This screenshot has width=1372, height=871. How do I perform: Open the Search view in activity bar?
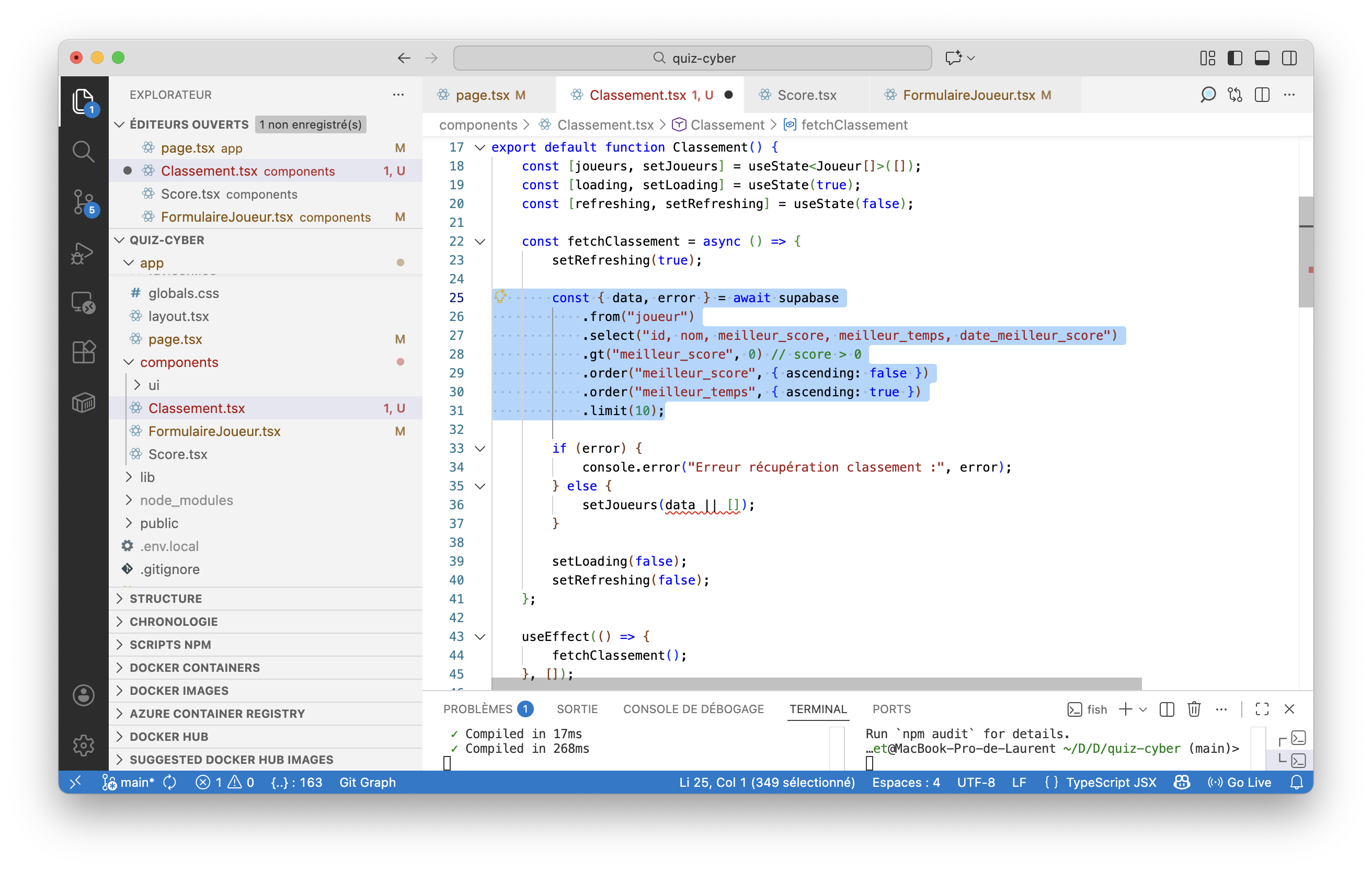tap(83, 152)
